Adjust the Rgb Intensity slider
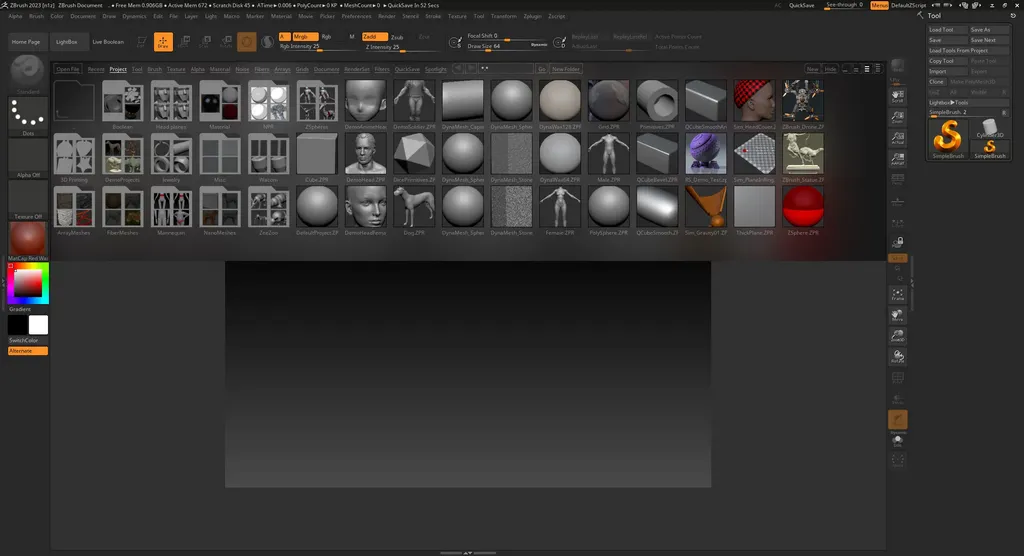1024x556 pixels. [319, 47]
